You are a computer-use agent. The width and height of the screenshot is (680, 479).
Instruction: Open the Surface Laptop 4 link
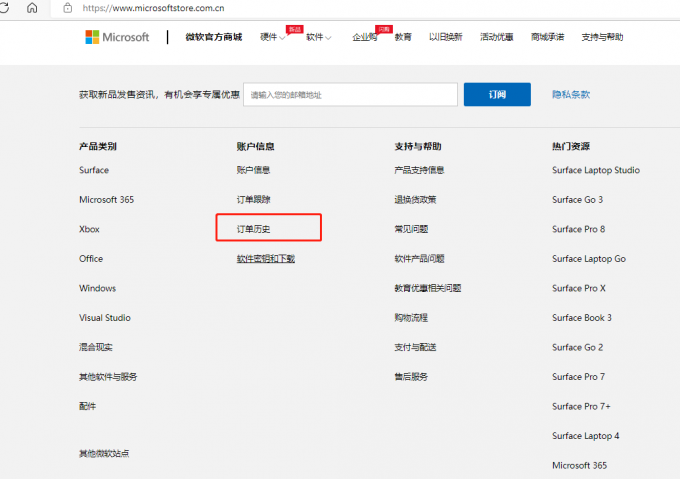tap(585, 436)
